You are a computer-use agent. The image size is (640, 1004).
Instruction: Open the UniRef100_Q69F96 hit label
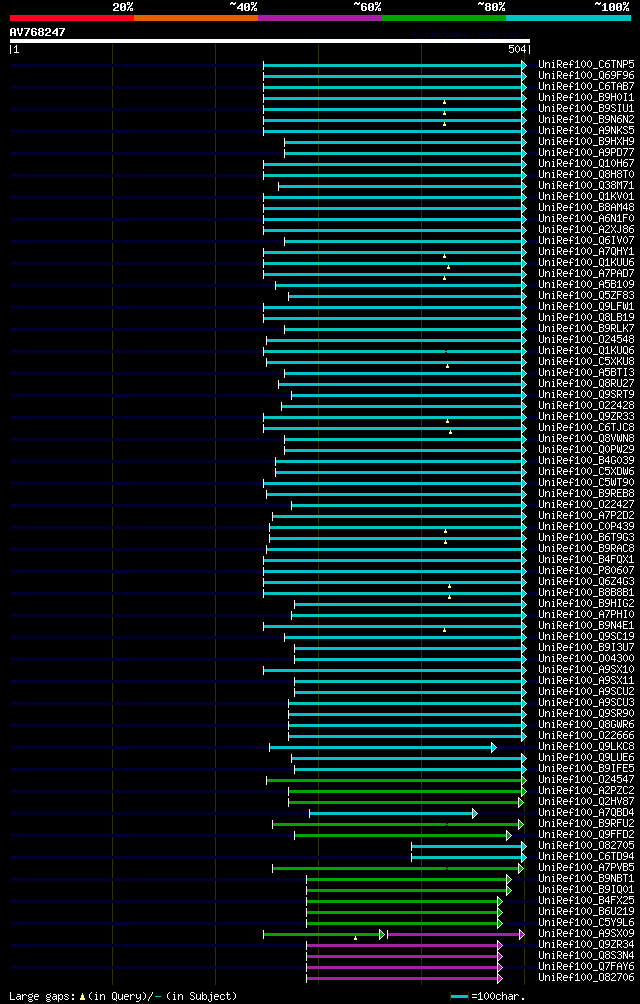(586, 76)
